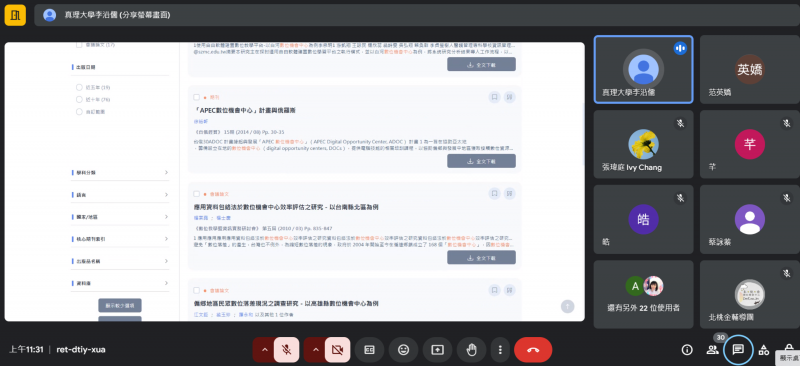This screenshot has height=366, width=800.
Task: Turn on the camera in the call bar
Action: point(337,350)
